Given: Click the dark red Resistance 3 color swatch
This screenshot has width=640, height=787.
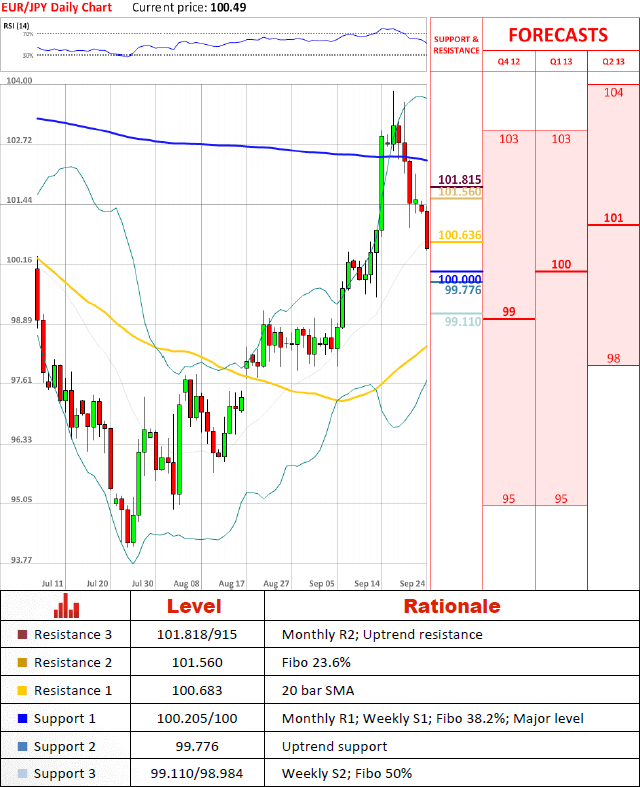Looking at the screenshot, I should pyautogui.click(x=23, y=635).
